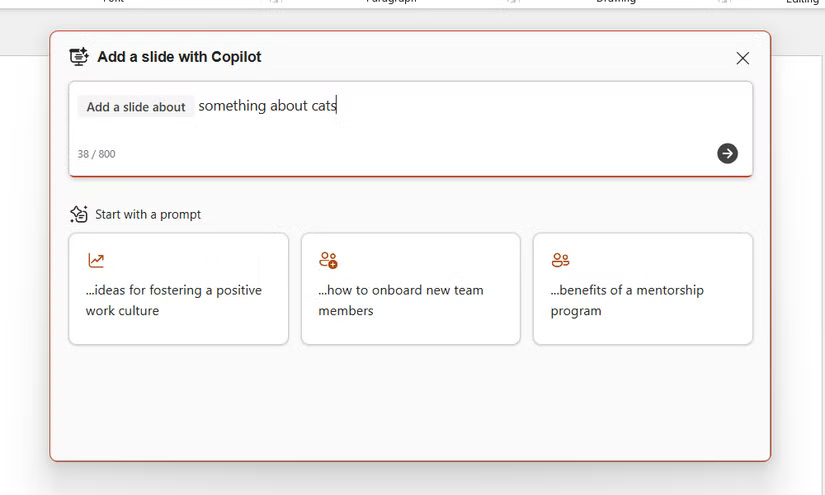Open the Paragraph group dialog launcher
This screenshot has width=825, height=495.
pos(512,3)
